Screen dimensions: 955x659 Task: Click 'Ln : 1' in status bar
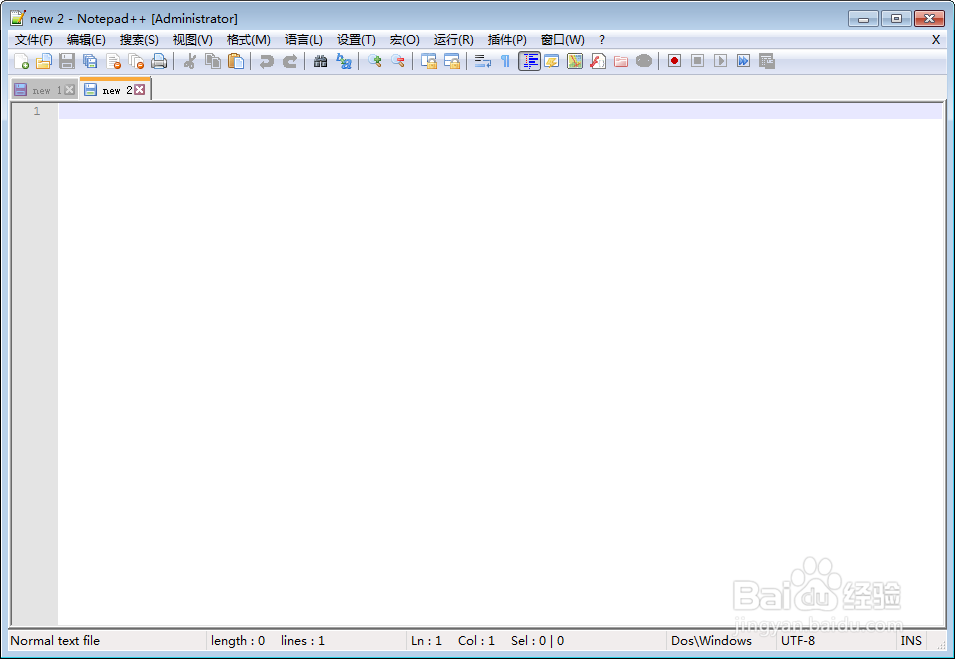426,641
